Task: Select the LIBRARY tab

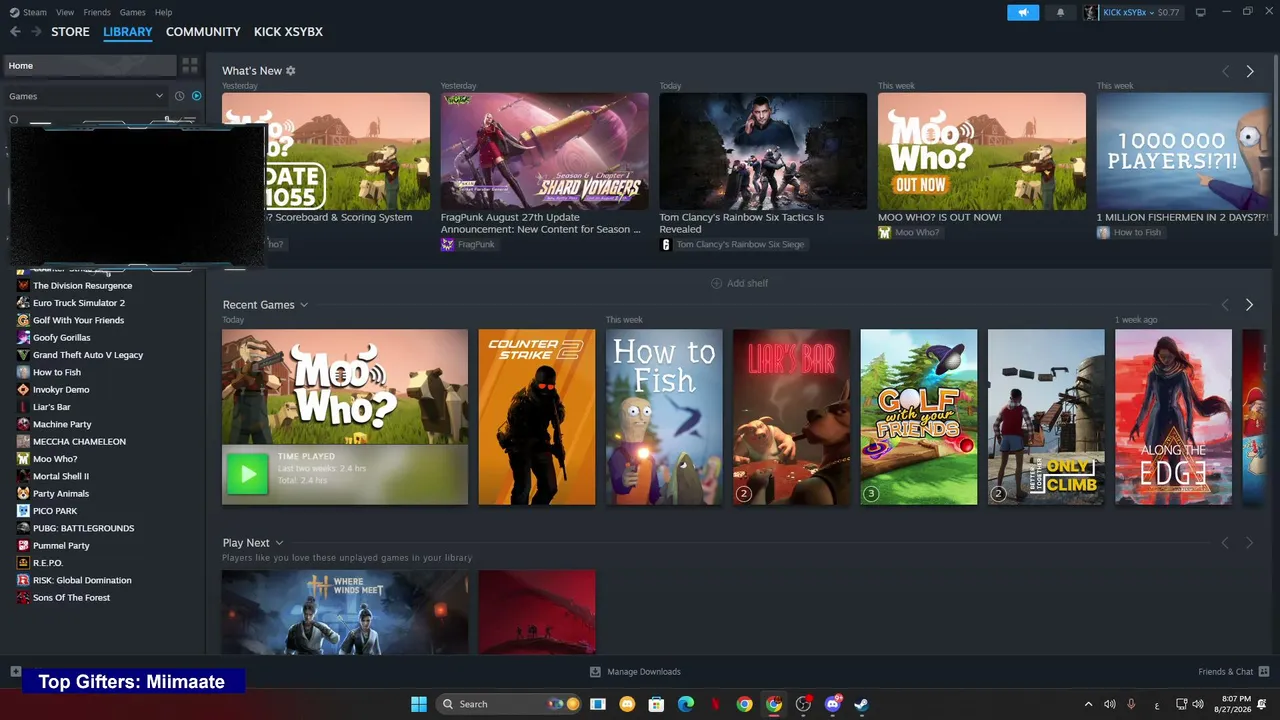Action: pos(128,32)
